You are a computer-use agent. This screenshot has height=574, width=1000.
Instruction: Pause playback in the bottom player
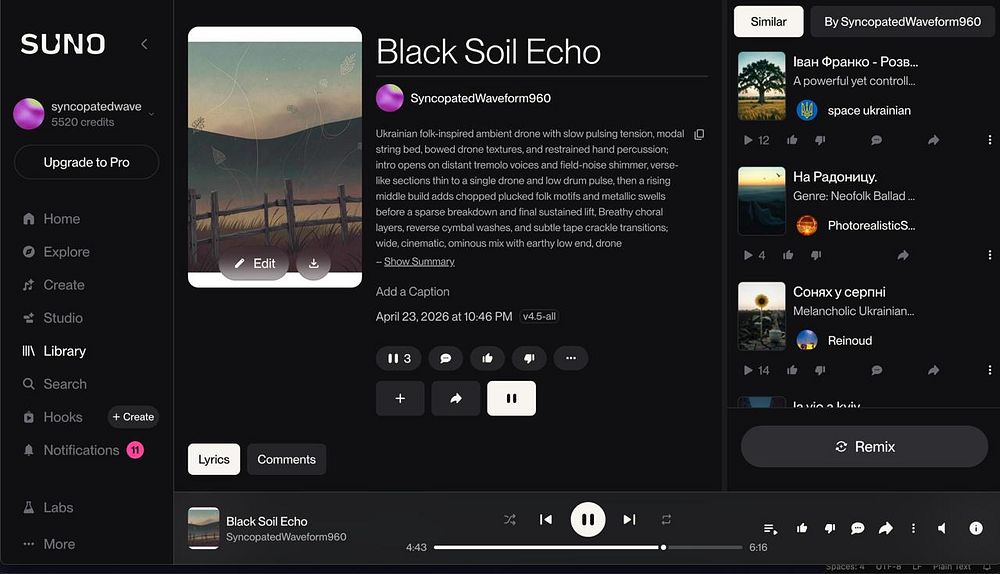(588, 520)
